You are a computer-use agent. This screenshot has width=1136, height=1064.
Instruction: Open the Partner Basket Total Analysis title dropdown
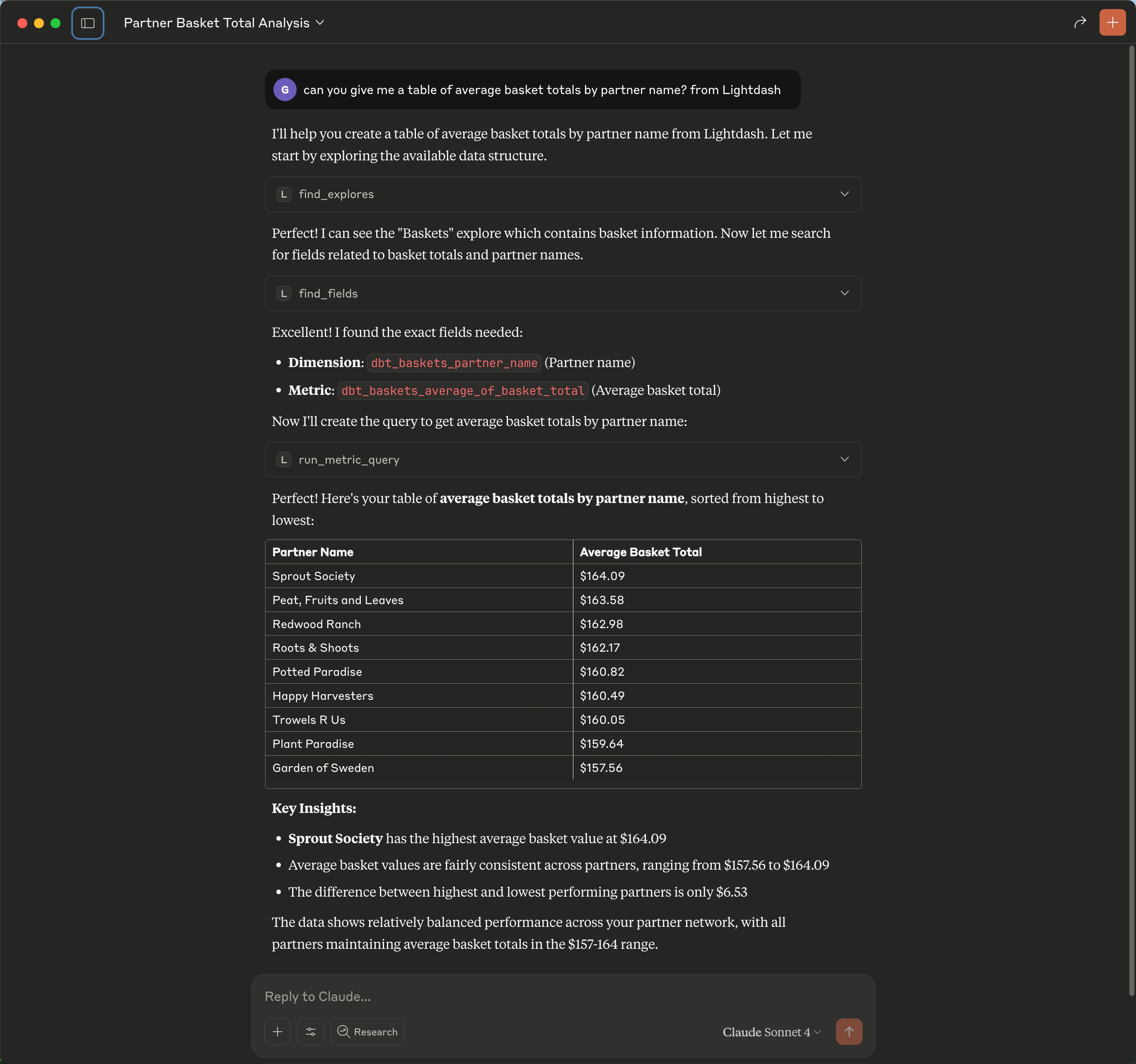(320, 23)
